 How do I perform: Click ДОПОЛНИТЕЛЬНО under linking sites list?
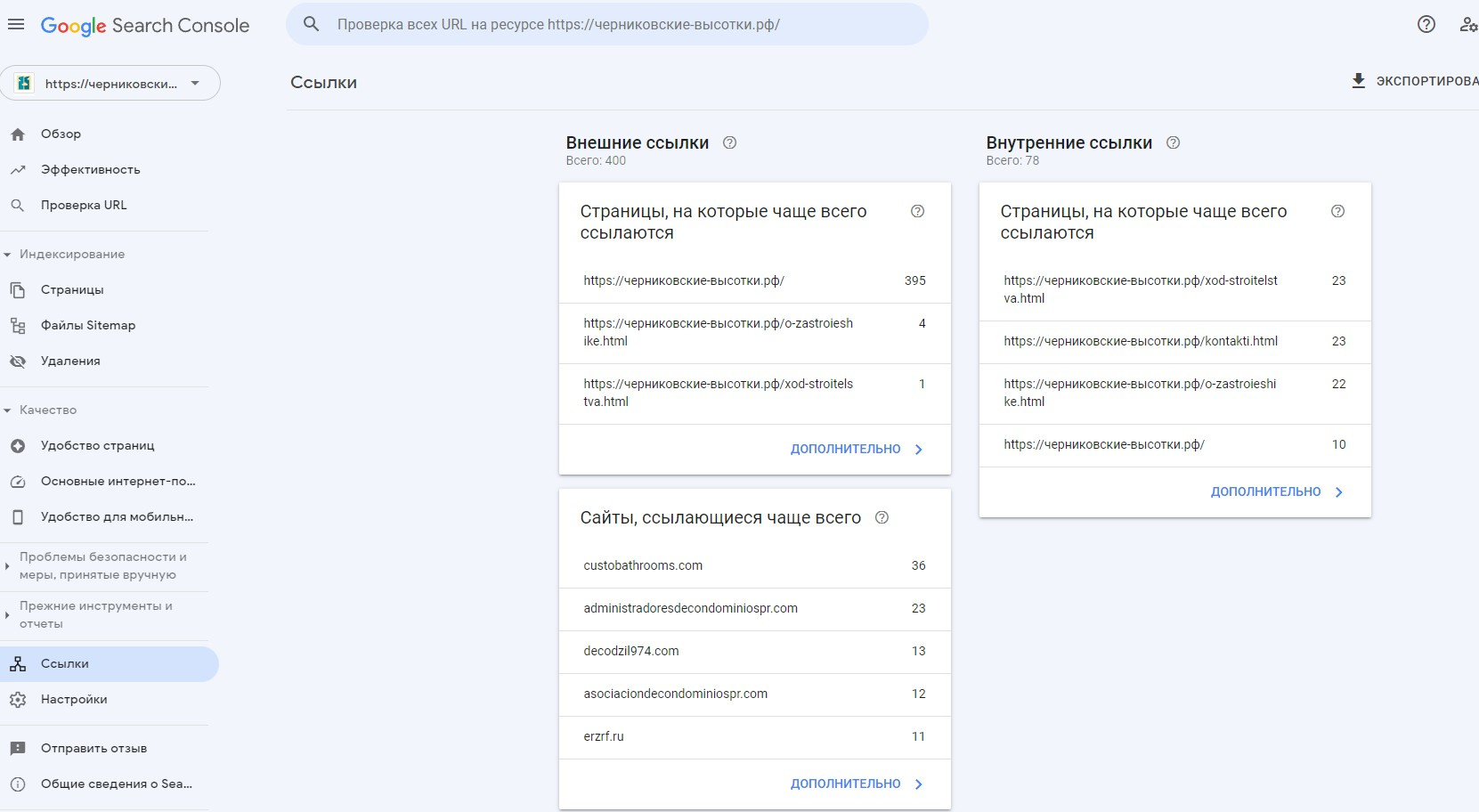tap(856, 784)
